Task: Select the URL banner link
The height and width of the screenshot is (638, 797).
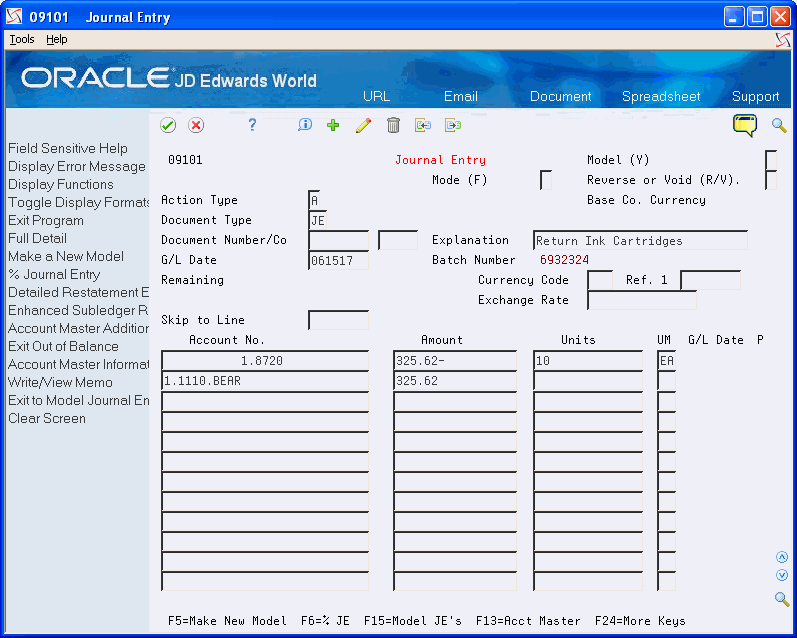Action: coord(376,96)
